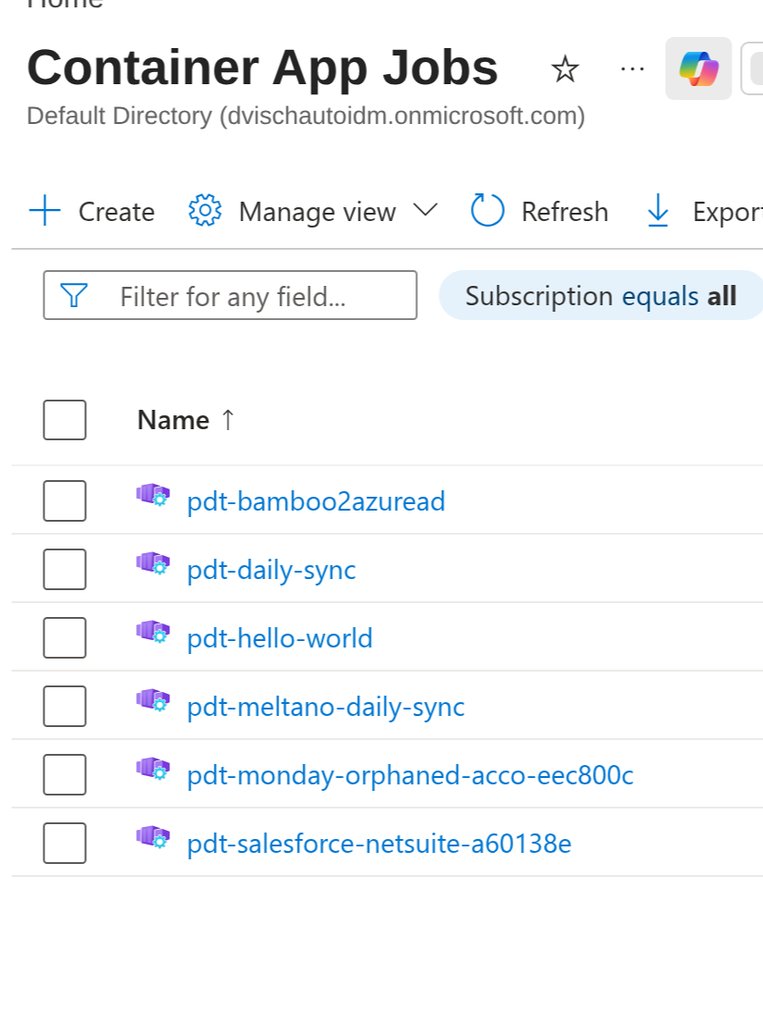Click job icon beside pdt-monday-orphaned-acco-eec800c

[153, 769]
